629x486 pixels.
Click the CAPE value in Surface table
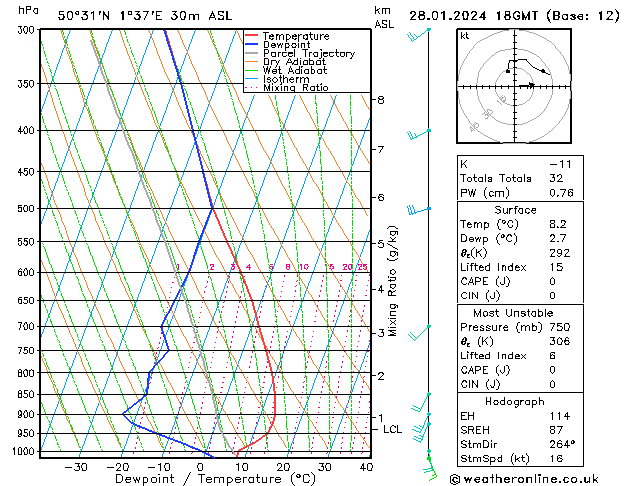click(552, 281)
